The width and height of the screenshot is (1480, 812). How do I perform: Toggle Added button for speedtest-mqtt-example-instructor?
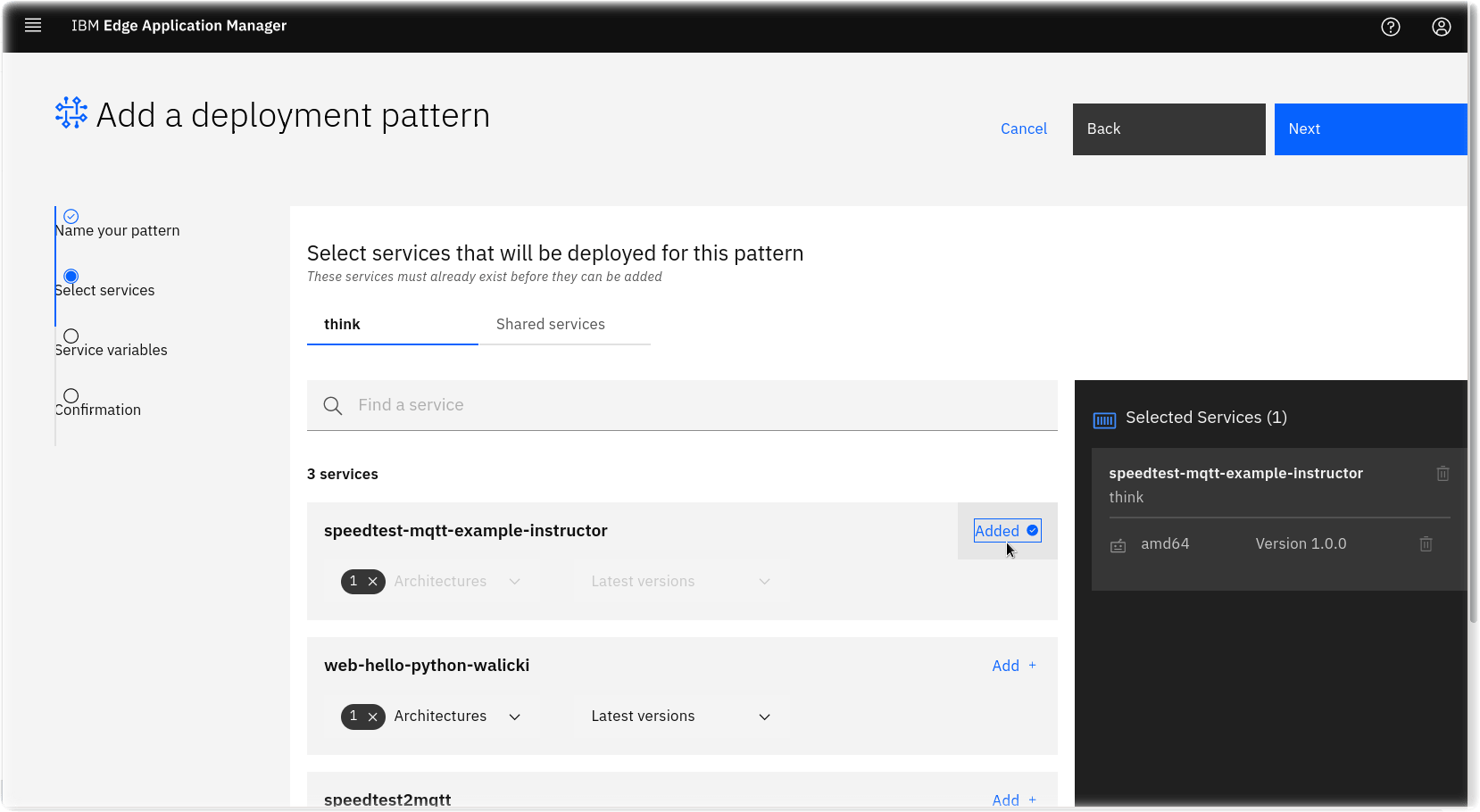point(1007,531)
